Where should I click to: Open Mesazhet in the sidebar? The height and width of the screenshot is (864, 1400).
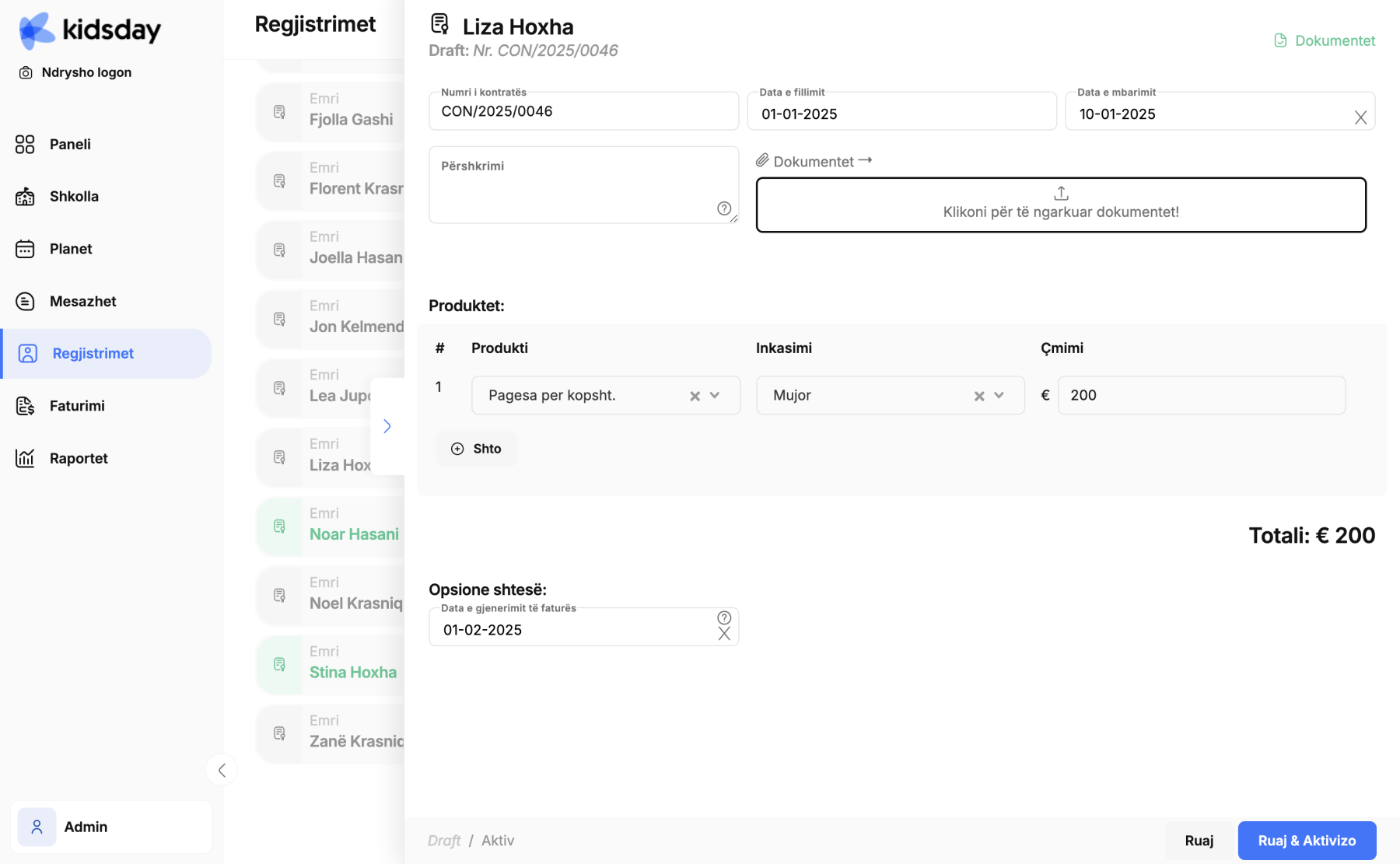click(82, 301)
